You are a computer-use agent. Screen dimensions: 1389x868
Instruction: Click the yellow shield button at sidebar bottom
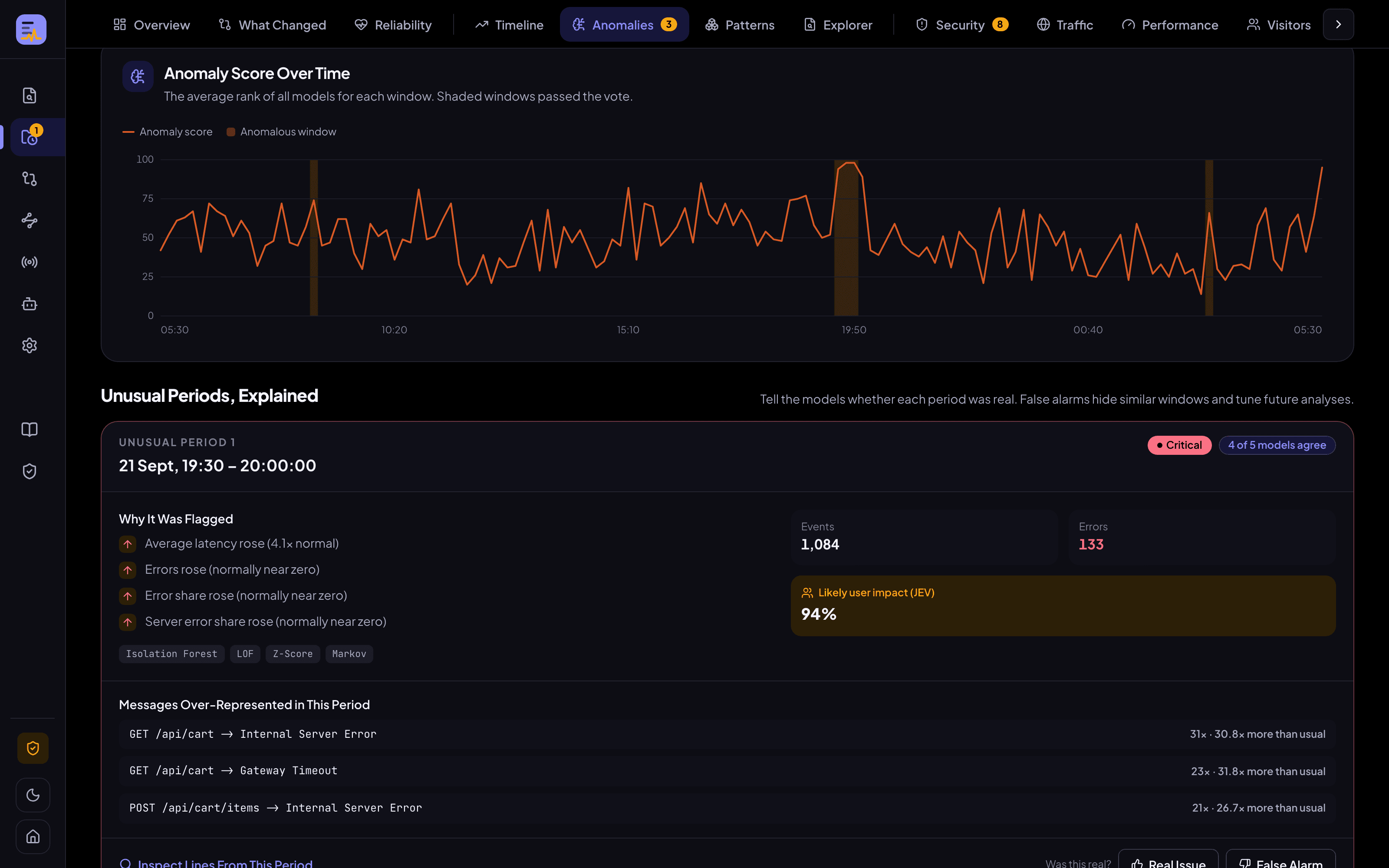click(x=33, y=748)
